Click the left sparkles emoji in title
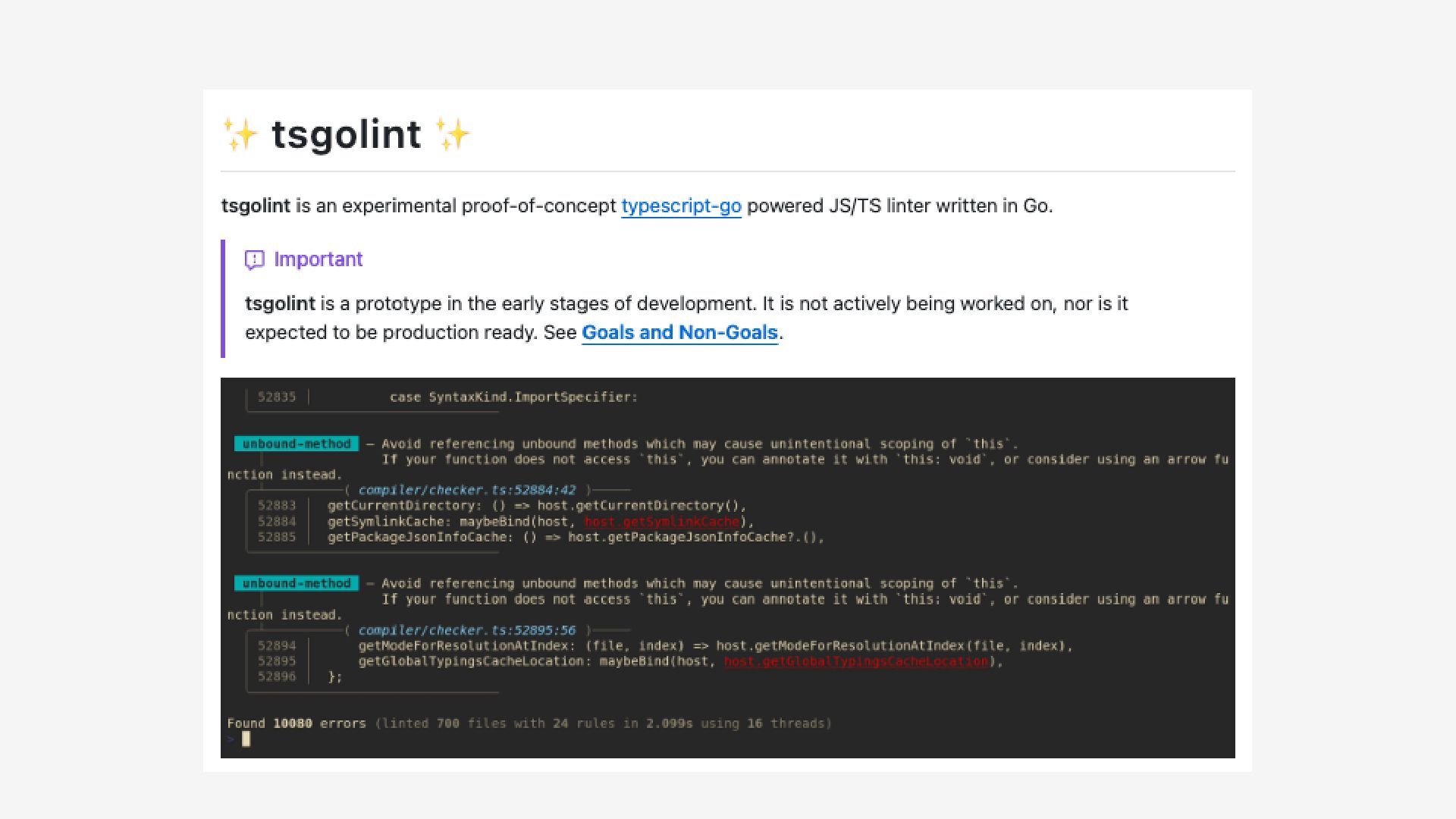This screenshot has width=1456, height=819. point(240,134)
